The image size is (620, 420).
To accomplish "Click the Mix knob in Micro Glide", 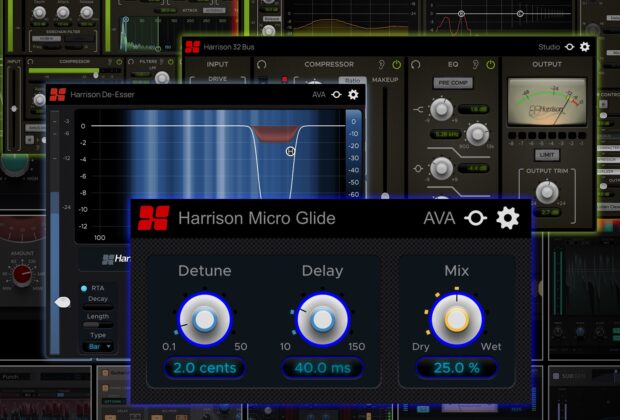I will [457, 320].
